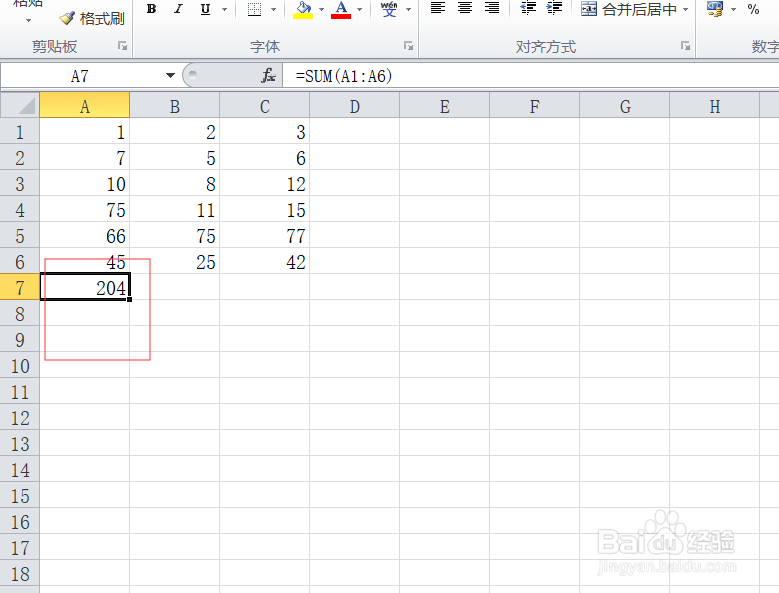Open Name Box dropdown arrow

pyautogui.click(x=170, y=76)
